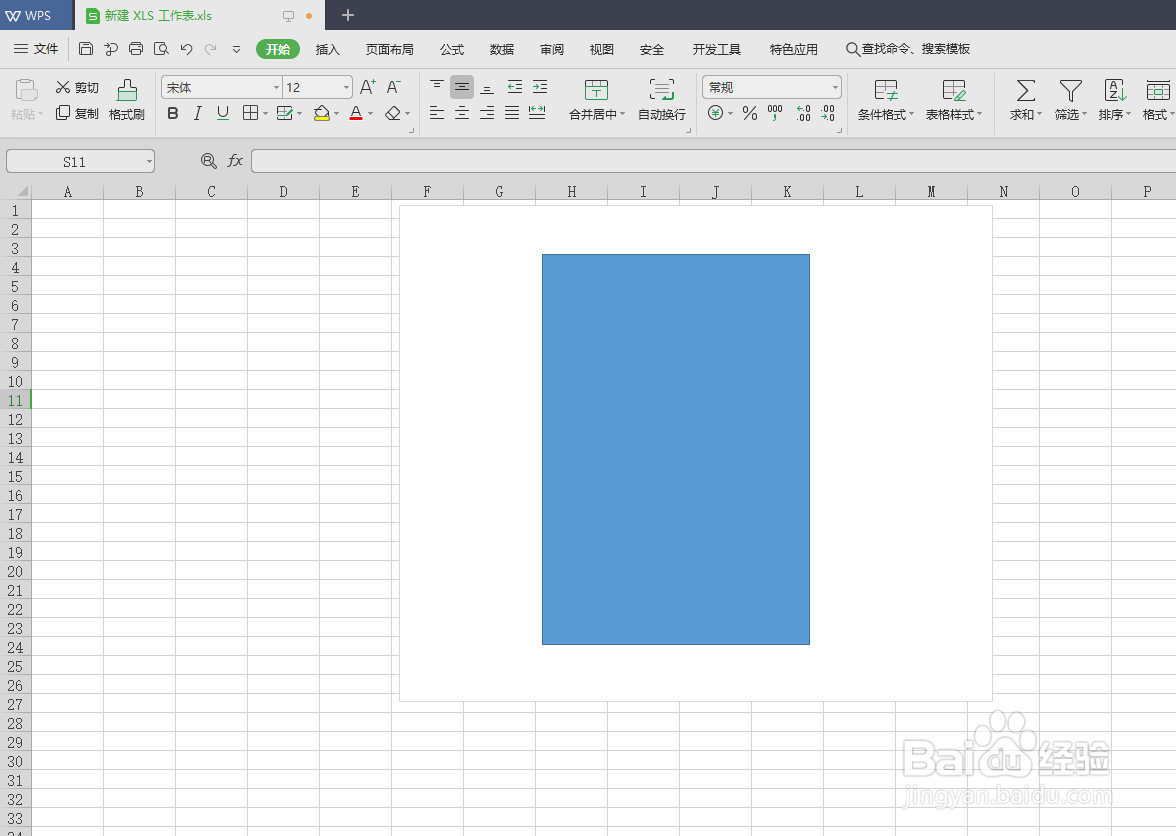Screen dimensions: 1176x836
Task: Increase decimal places
Action: click(x=802, y=113)
